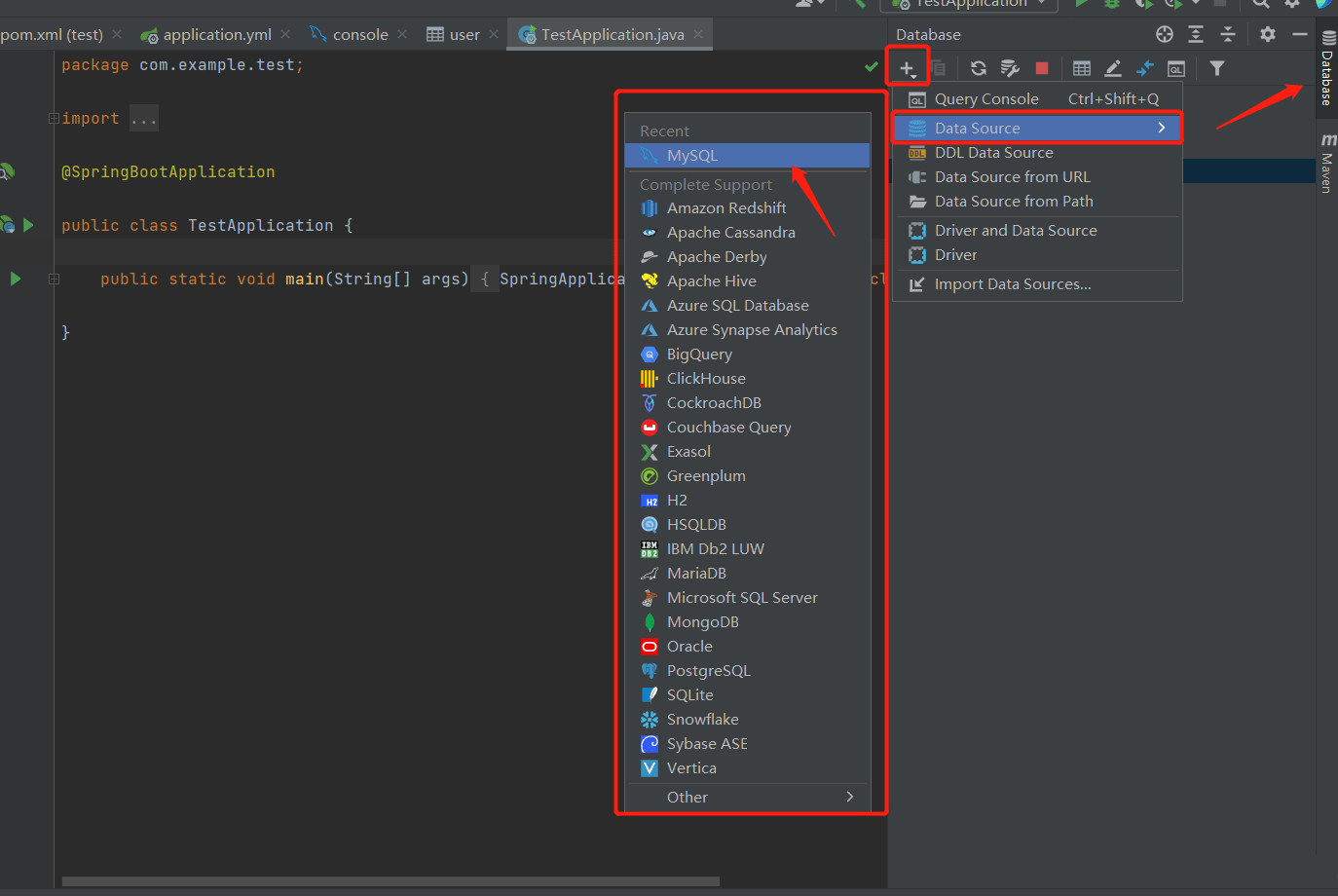
Task: Toggle the Database side tool window tab
Action: [1327, 68]
